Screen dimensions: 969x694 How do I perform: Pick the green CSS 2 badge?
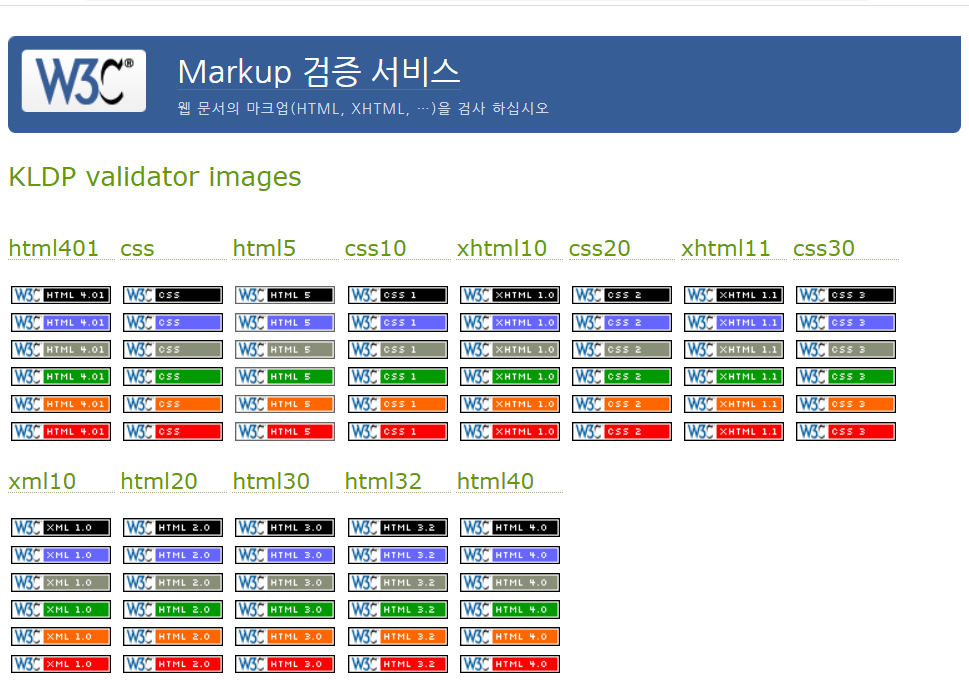(x=622, y=377)
